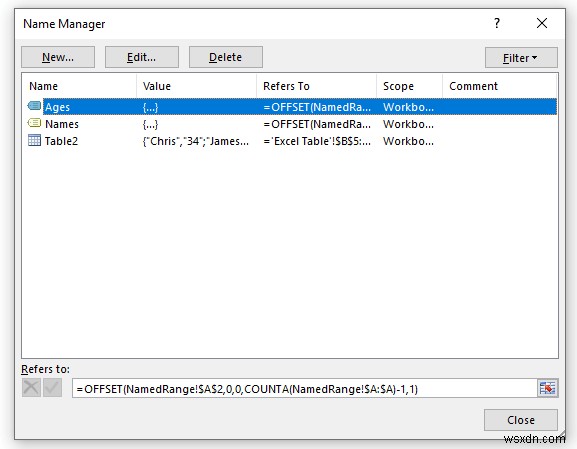Click the Table2 table icon
The width and height of the screenshot is (577, 449).
point(34,140)
